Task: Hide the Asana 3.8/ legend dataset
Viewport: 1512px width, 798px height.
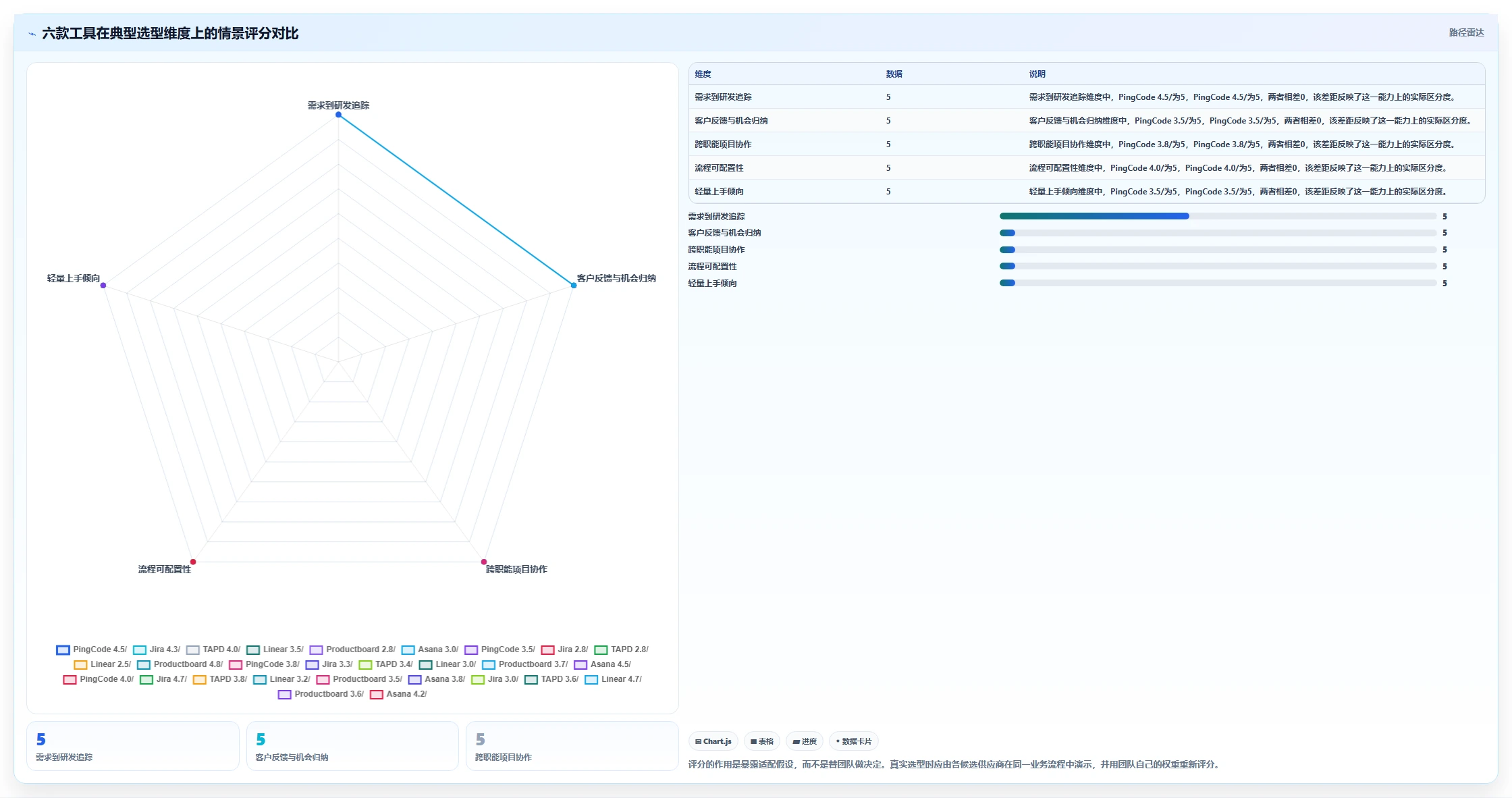Action: [x=437, y=679]
